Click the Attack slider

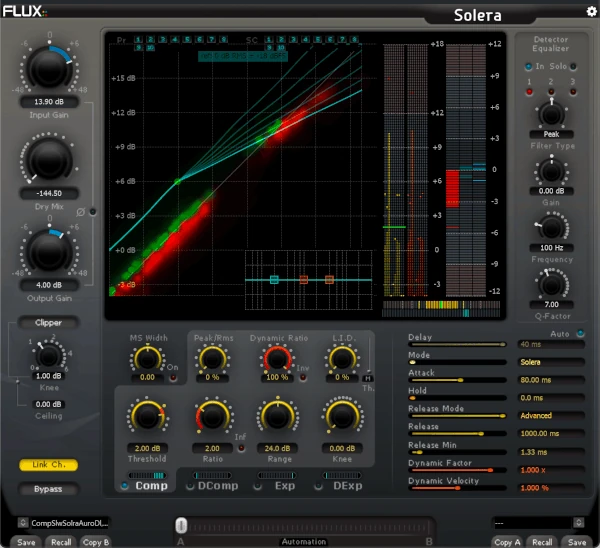coord(457,380)
